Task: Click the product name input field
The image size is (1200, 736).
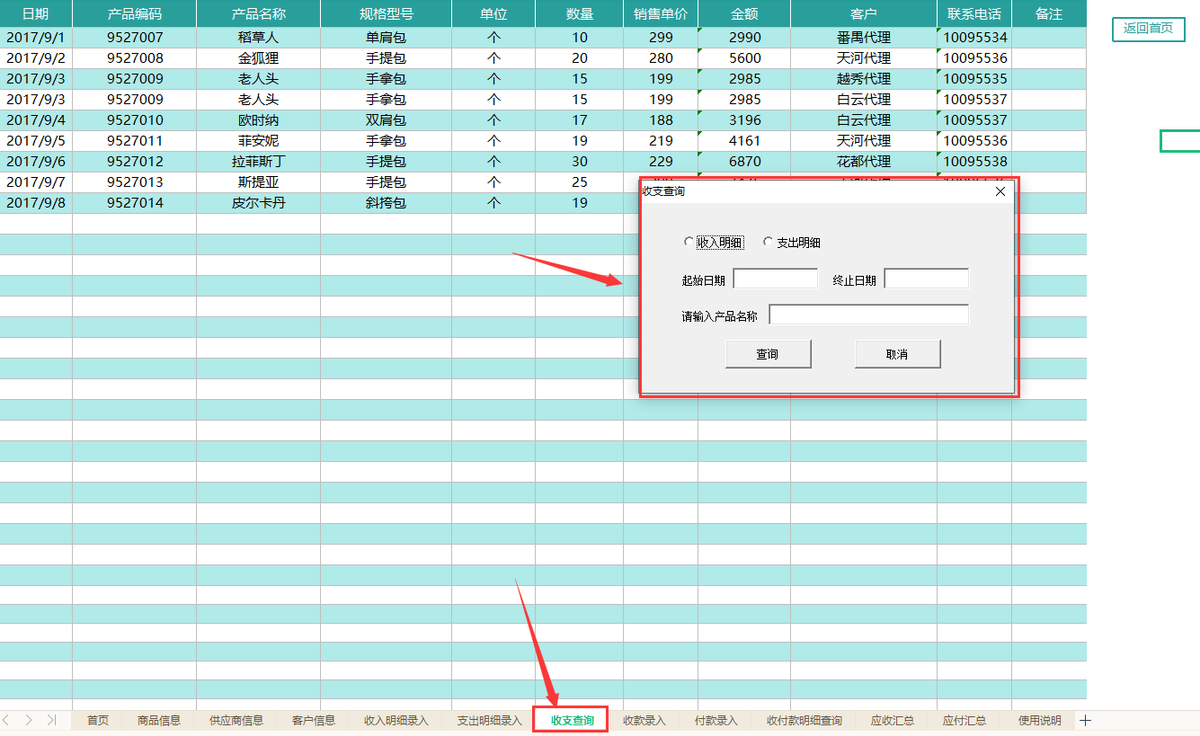Action: point(869,314)
